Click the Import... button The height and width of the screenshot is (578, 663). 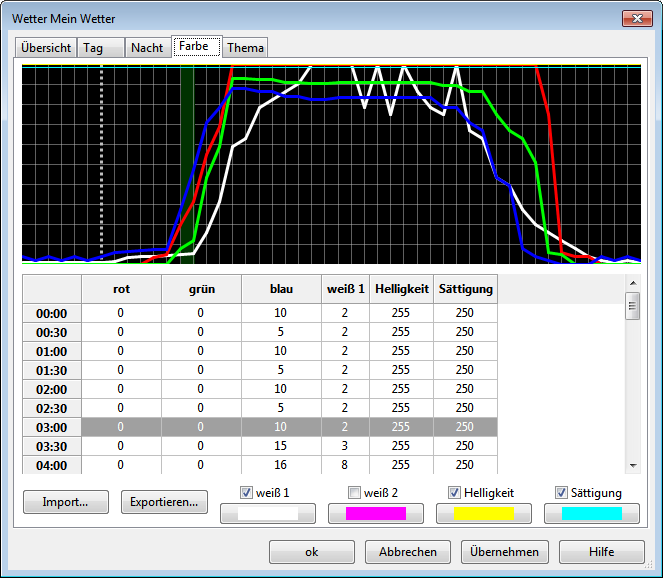(65, 502)
